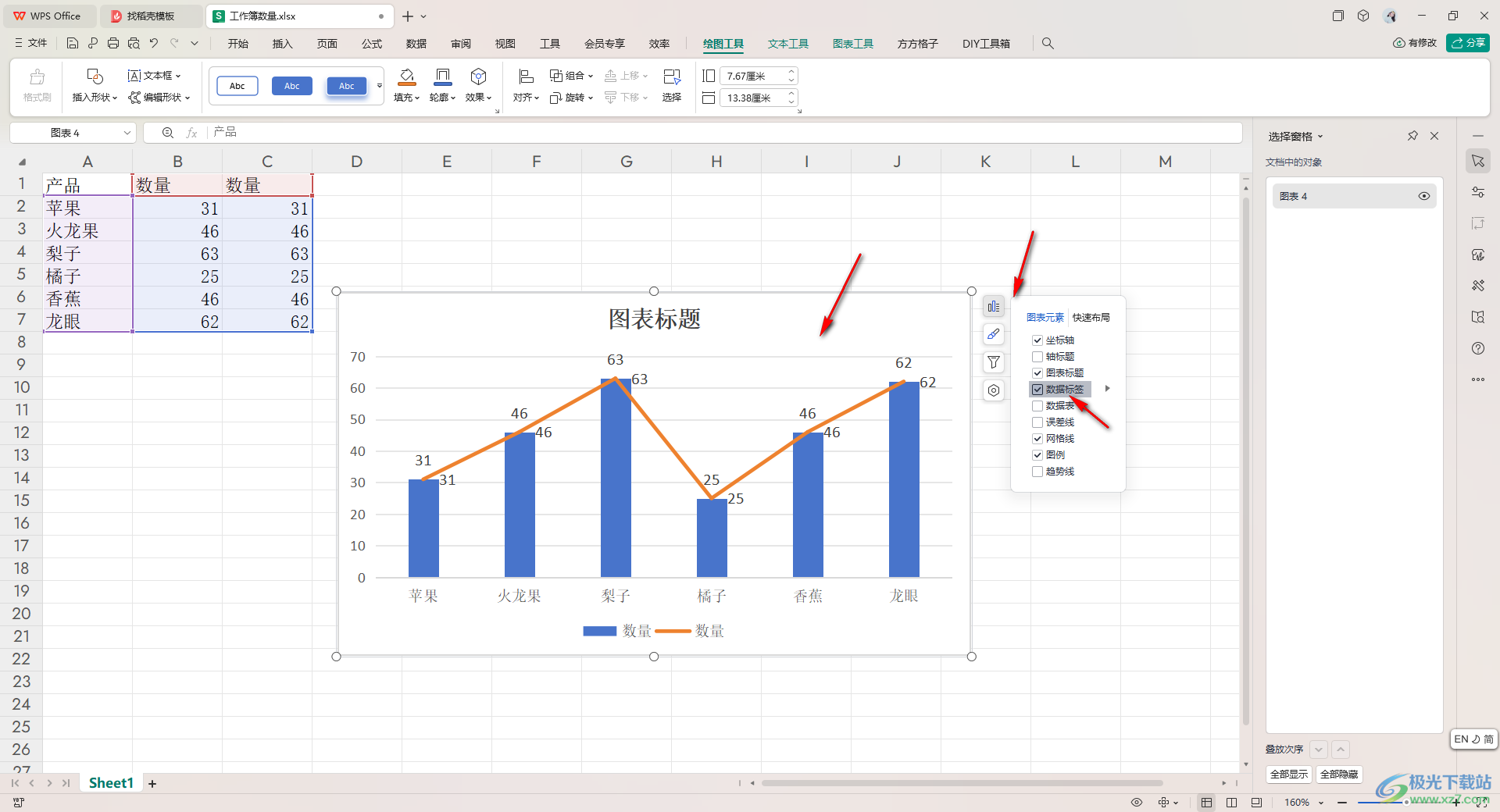Switch to the Insert (插入) ribbon tab
The image size is (1500, 812).
282,44
